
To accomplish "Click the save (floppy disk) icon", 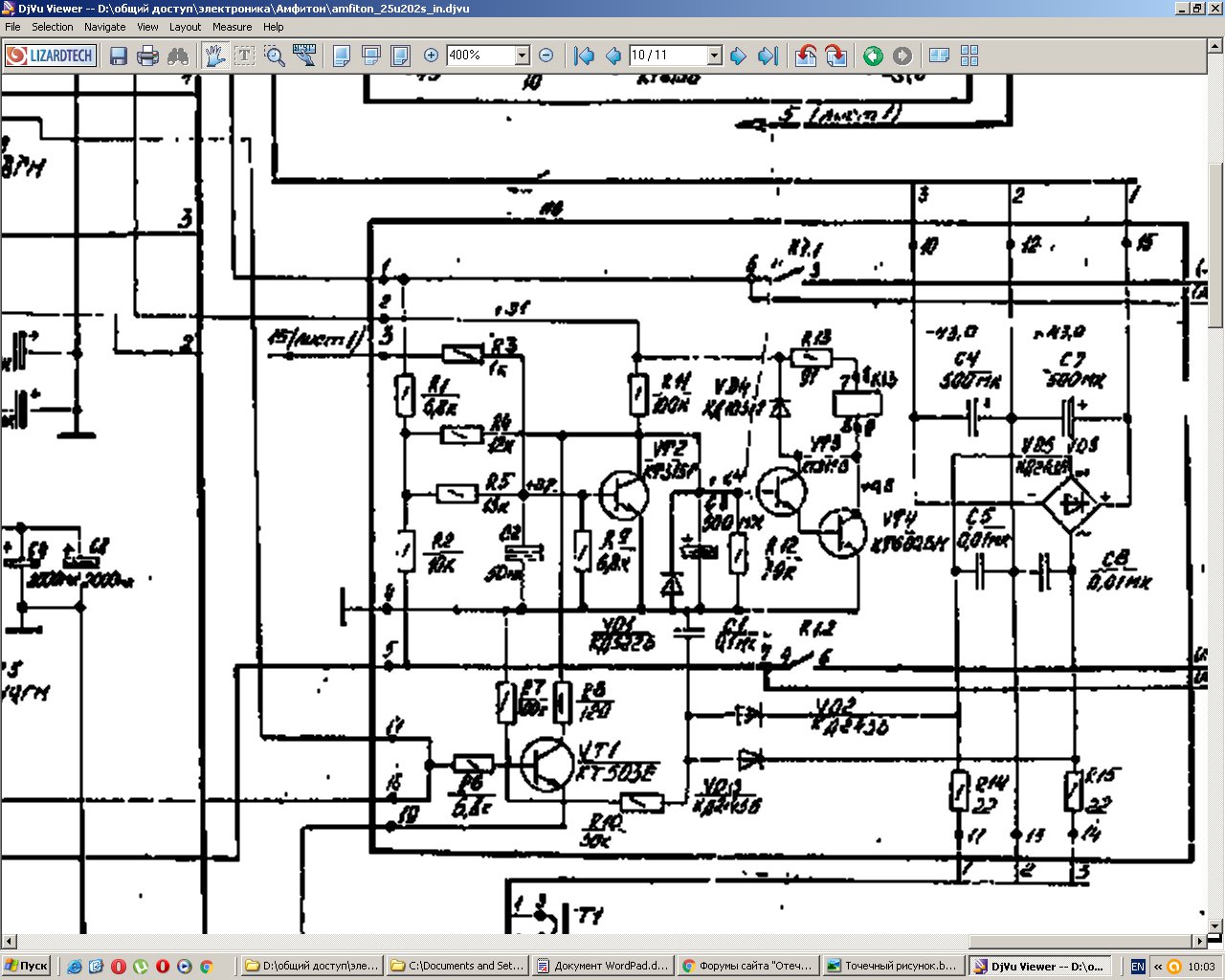I will pyautogui.click(x=119, y=56).
